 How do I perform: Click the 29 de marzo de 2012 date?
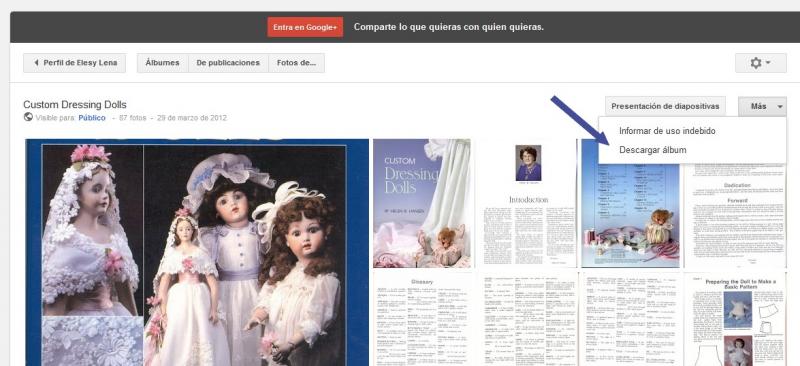[x=192, y=118]
